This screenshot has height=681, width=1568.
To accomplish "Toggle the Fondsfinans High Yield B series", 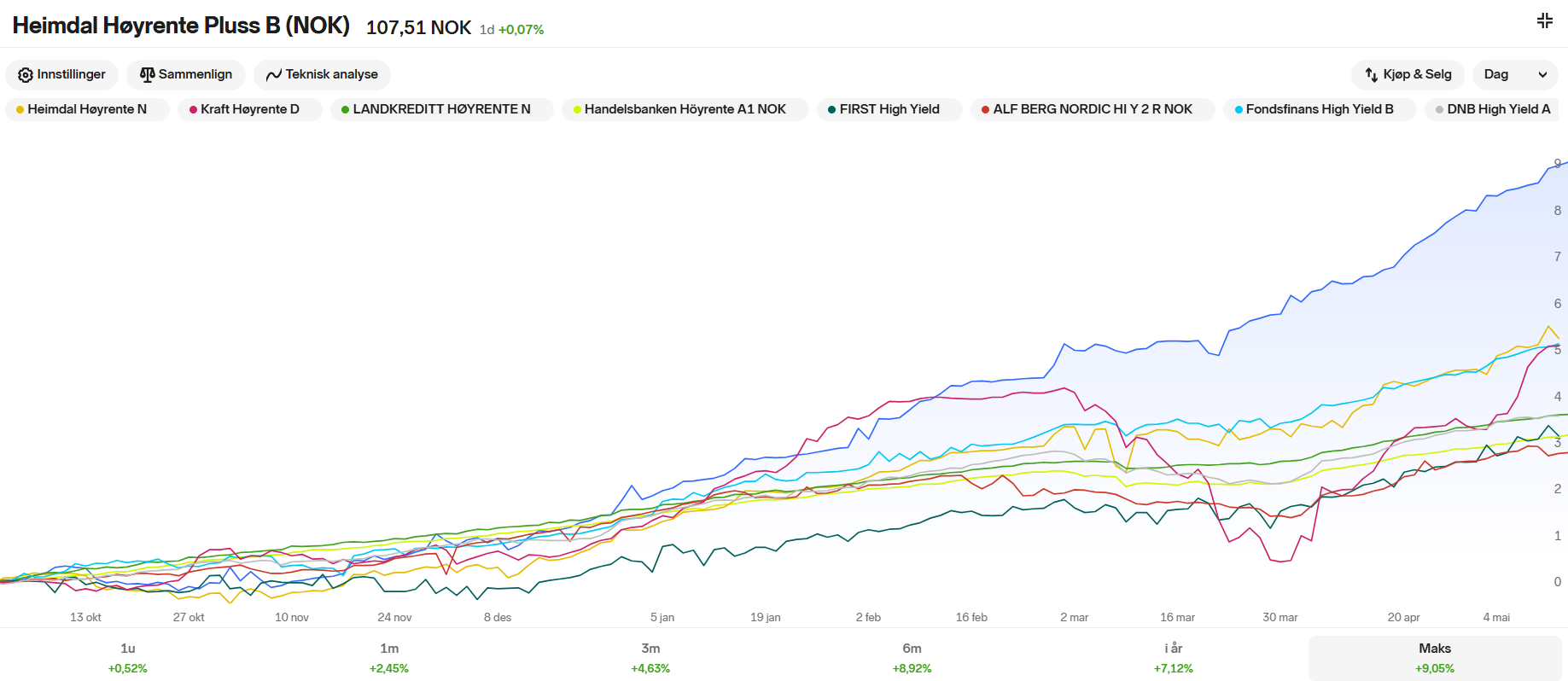I will point(1320,109).
